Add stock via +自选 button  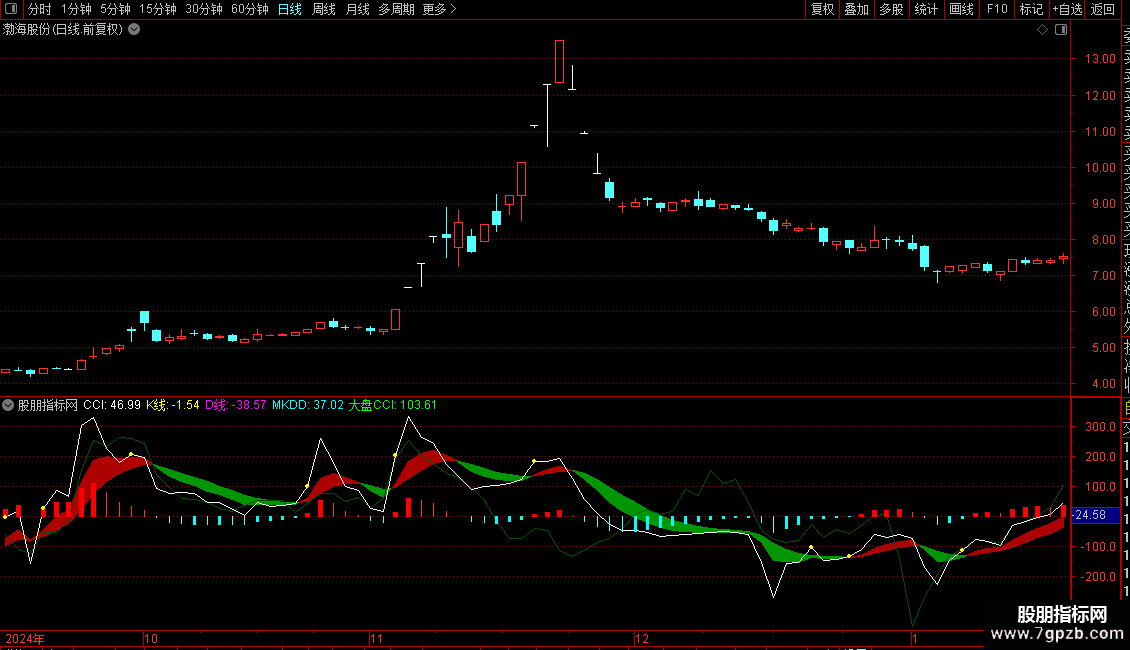pos(1067,9)
